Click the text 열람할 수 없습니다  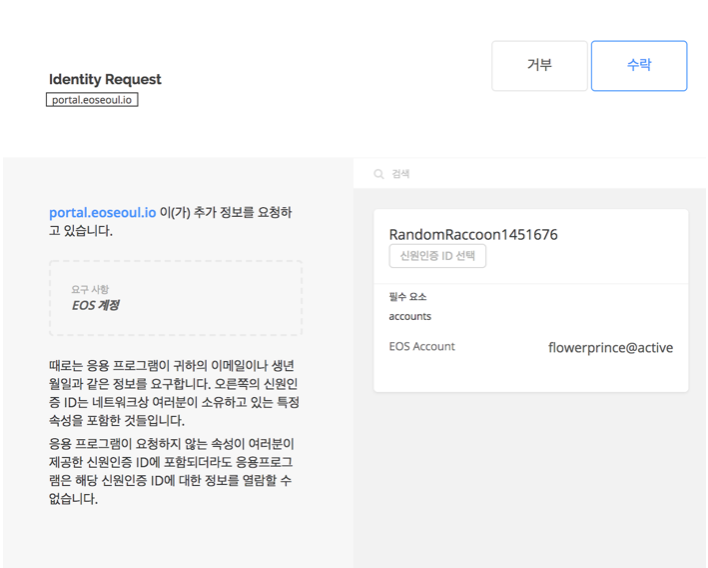(x=250, y=481)
